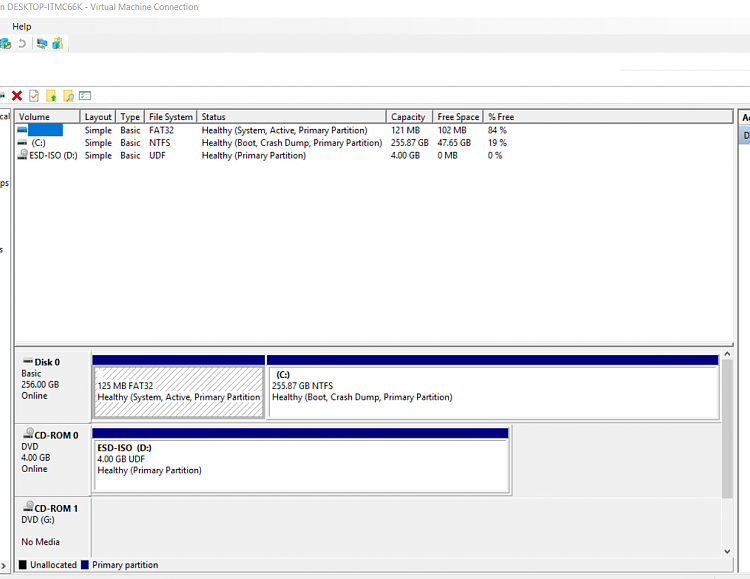The image size is (750, 579).
Task: Sort by the Volume column header
Action: [x=47, y=117]
